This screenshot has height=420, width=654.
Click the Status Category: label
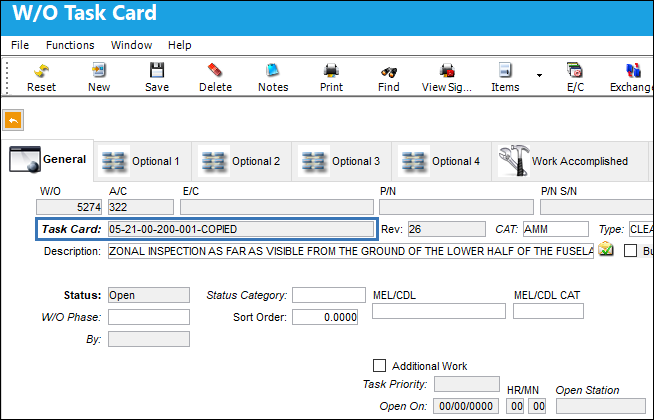(x=247, y=295)
